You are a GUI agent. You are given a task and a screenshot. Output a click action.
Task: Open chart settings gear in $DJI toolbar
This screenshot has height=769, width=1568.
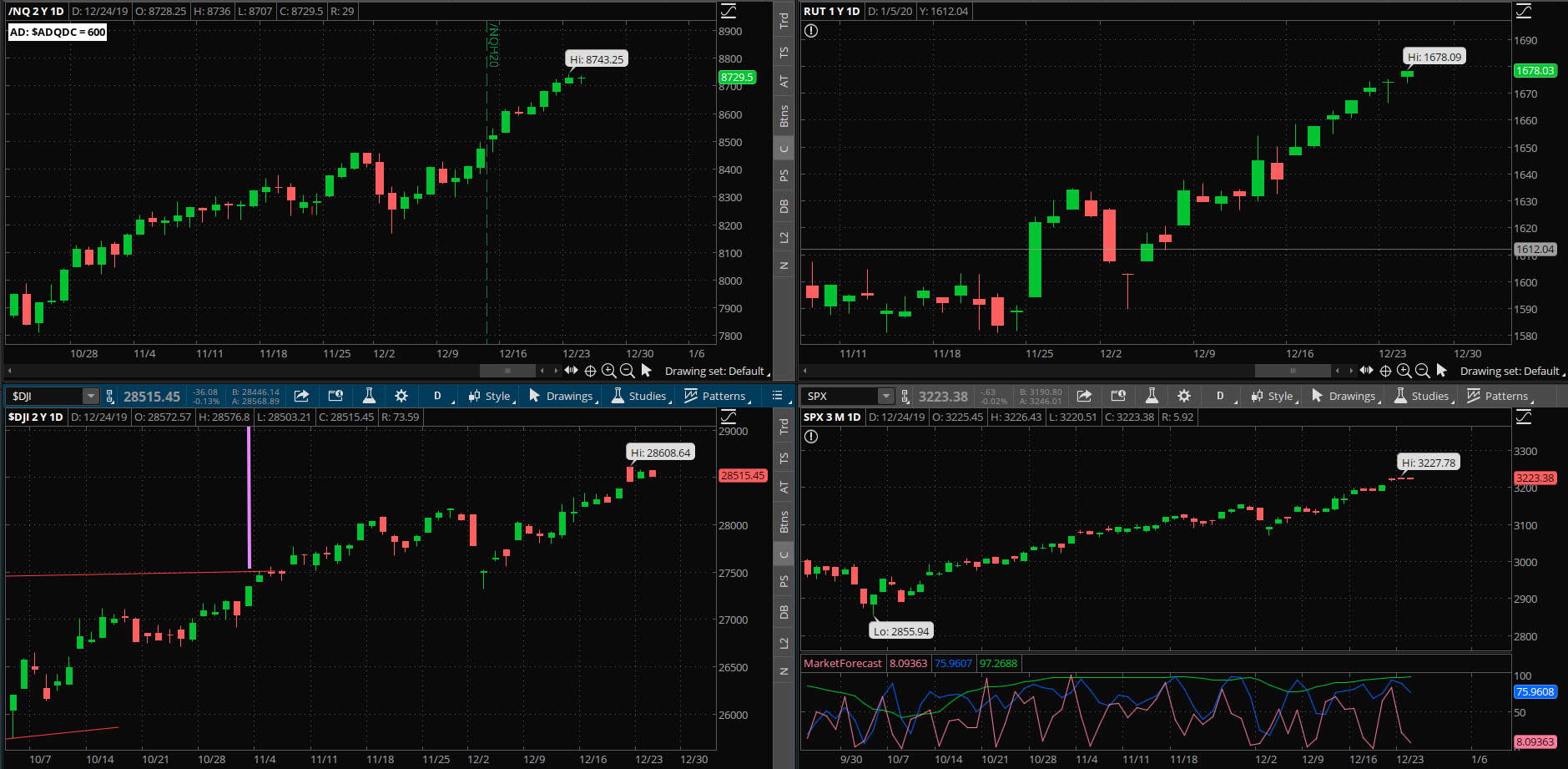pyautogui.click(x=401, y=396)
